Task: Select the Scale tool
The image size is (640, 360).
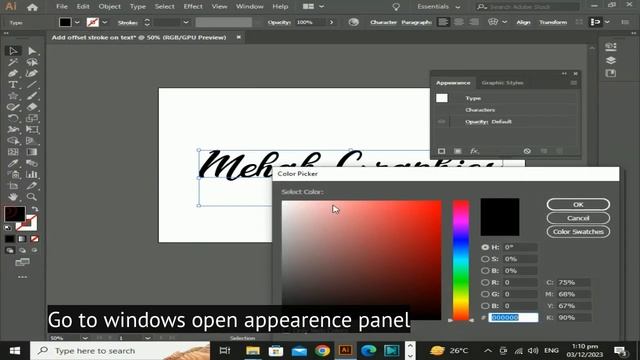Action: coord(32,118)
